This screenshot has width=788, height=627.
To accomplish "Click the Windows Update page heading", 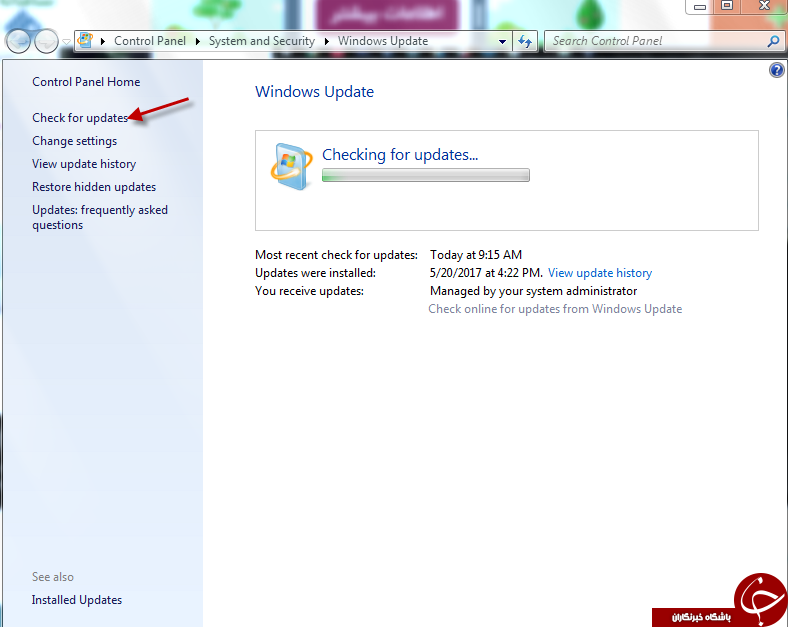I will 315,92.
